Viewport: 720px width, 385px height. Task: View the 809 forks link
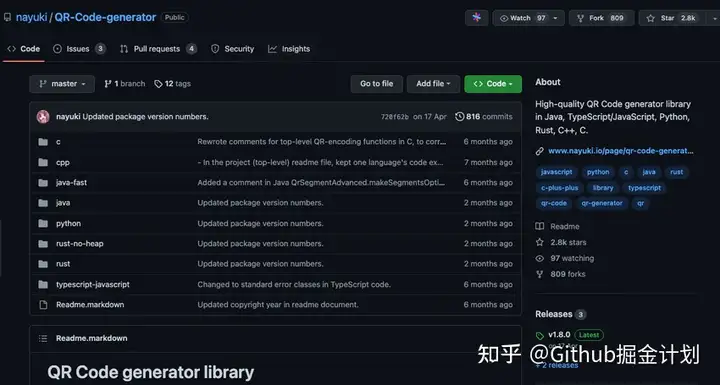pos(568,274)
